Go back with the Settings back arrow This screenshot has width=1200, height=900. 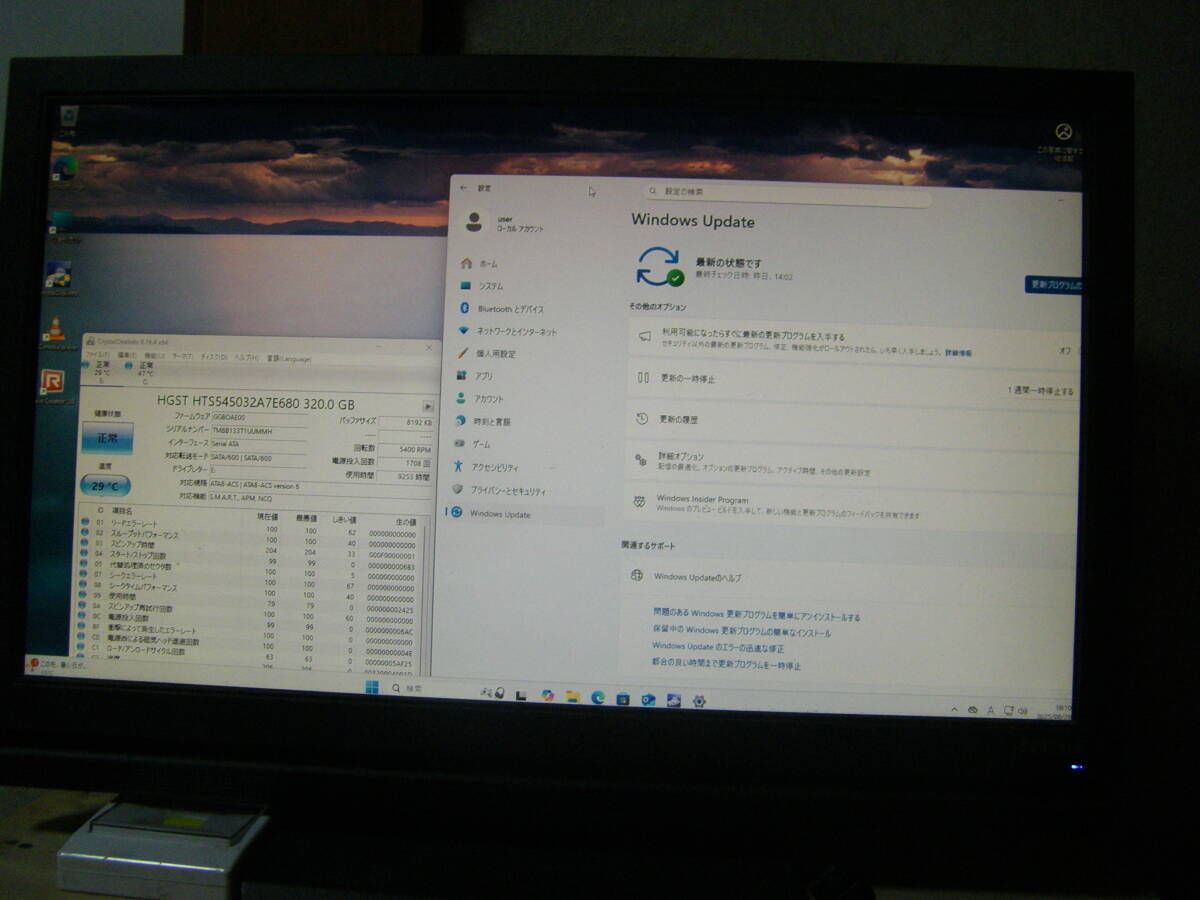click(x=462, y=188)
